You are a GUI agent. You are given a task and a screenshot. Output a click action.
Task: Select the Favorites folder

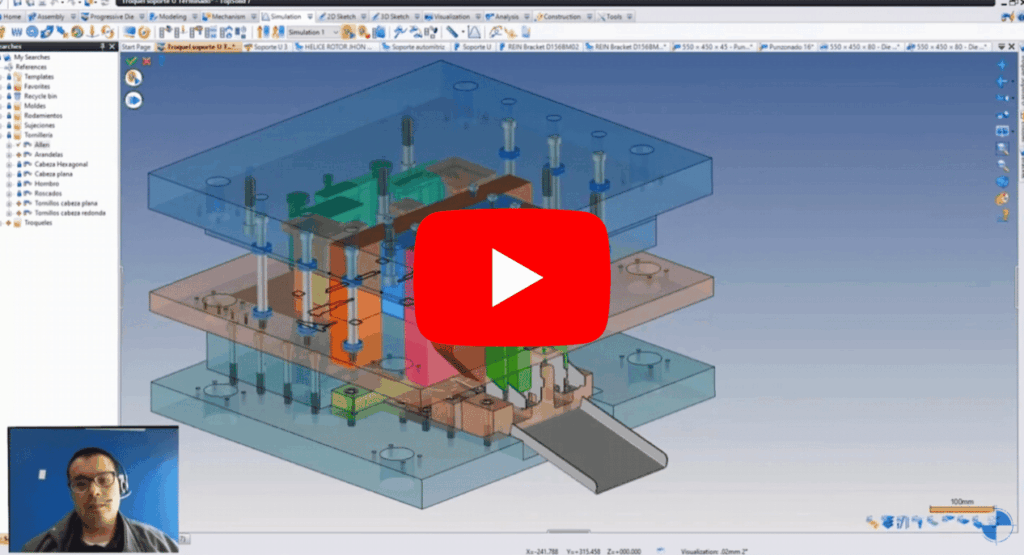[x=37, y=86]
